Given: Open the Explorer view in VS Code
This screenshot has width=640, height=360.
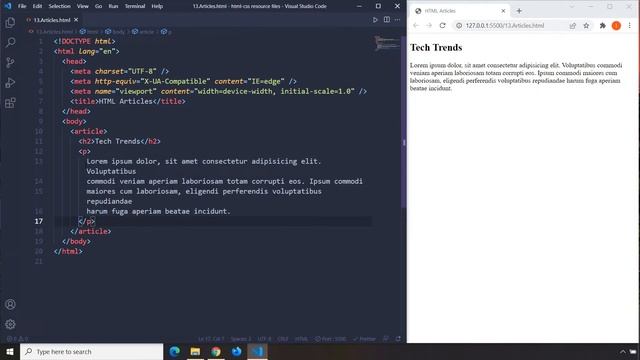Looking at the screenshot, I should (x=10, y=22).
